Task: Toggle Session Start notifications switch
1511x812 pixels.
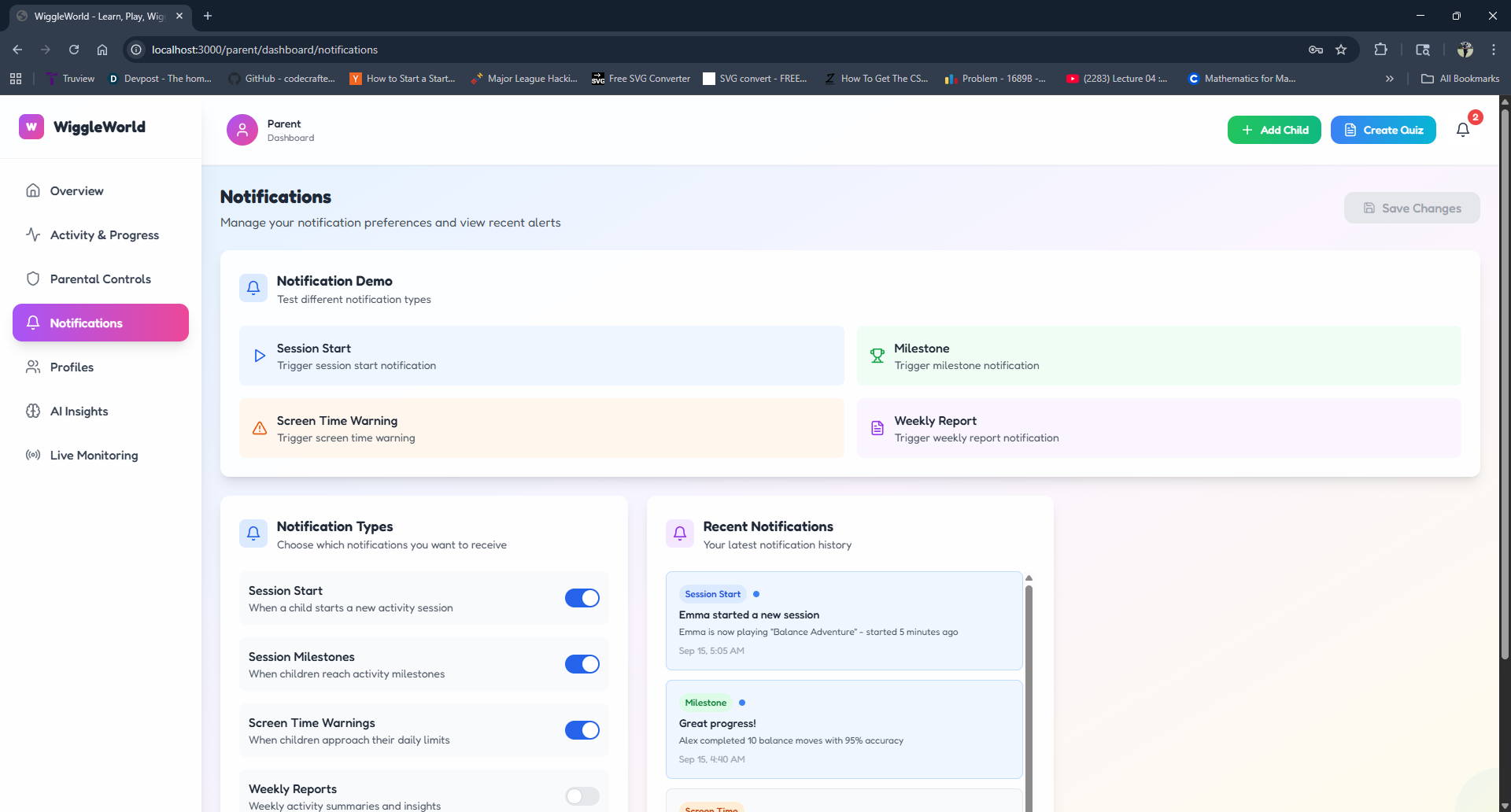Action: 582,598
